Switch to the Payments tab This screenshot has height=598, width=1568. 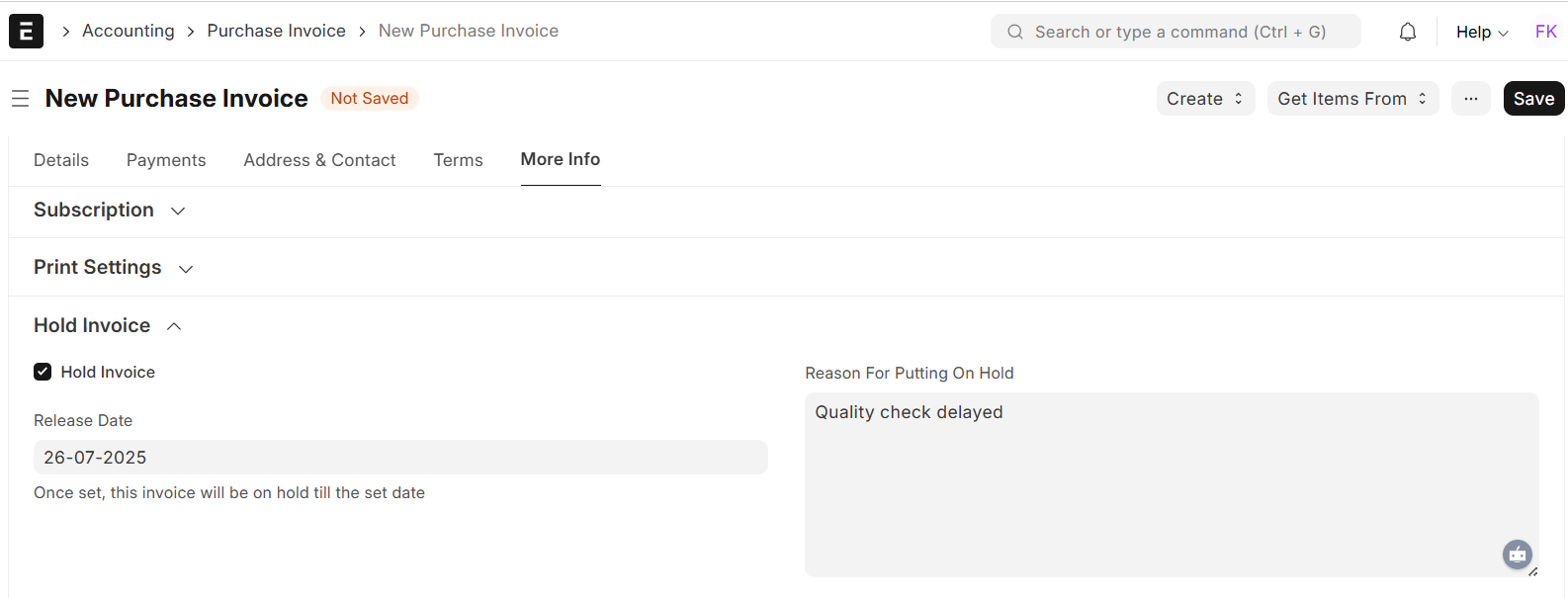pos(166,160)
